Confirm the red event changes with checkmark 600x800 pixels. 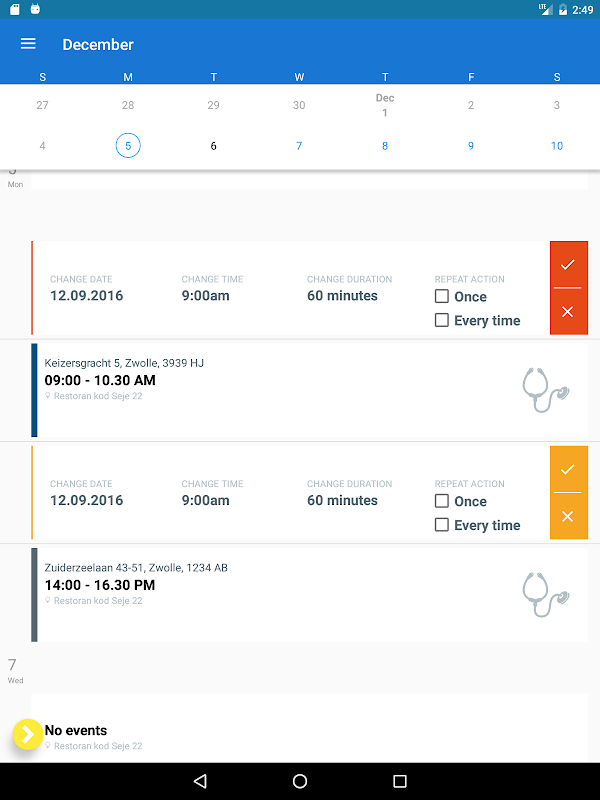[x=568, y=265]
